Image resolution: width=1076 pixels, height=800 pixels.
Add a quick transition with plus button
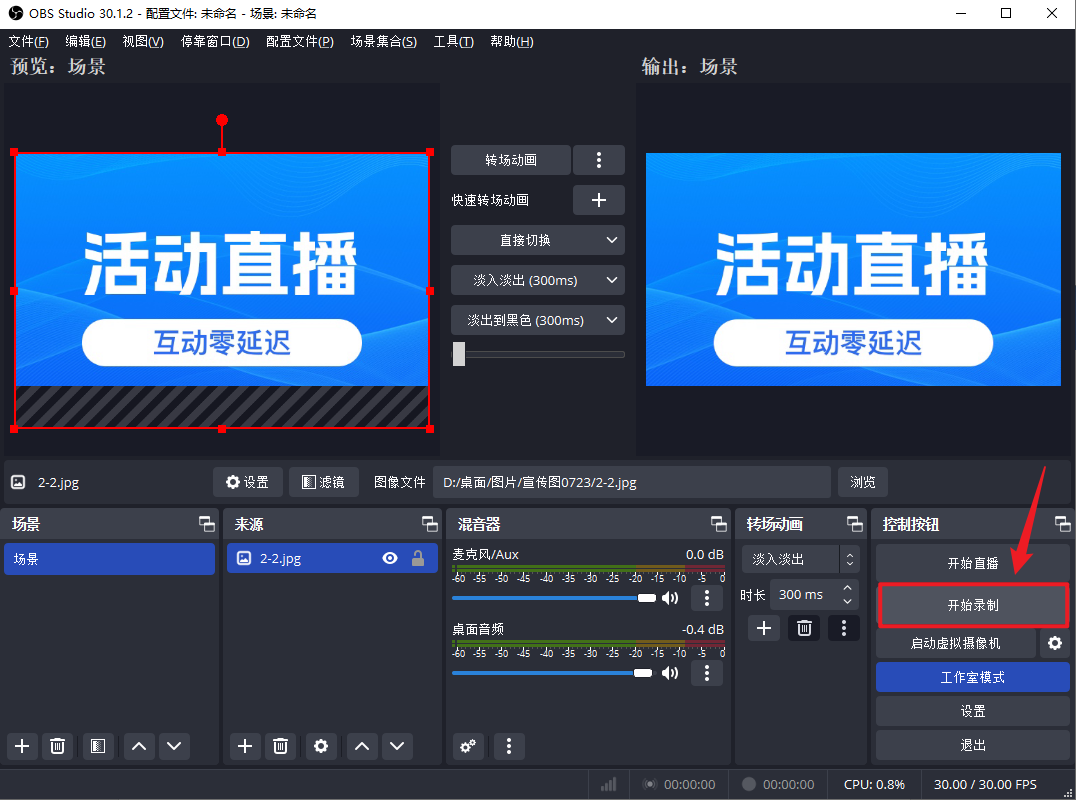pos(598,200)
